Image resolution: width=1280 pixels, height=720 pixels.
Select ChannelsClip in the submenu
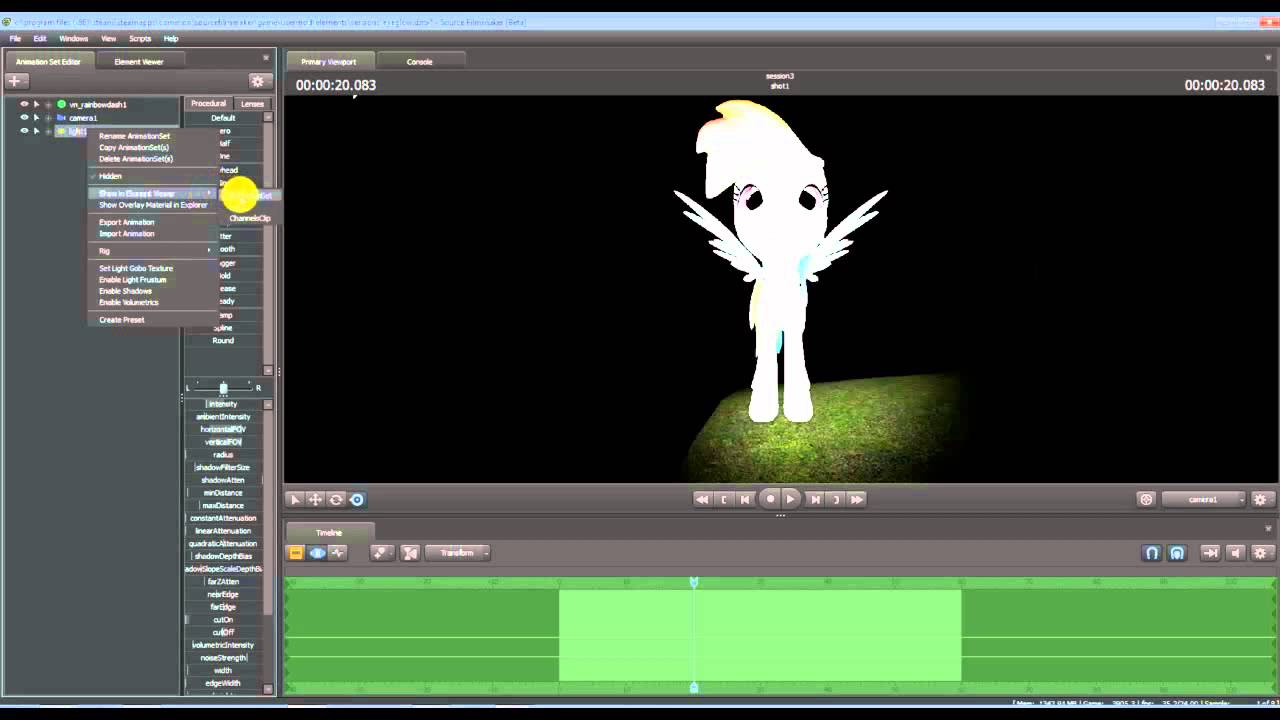(249, 218)
